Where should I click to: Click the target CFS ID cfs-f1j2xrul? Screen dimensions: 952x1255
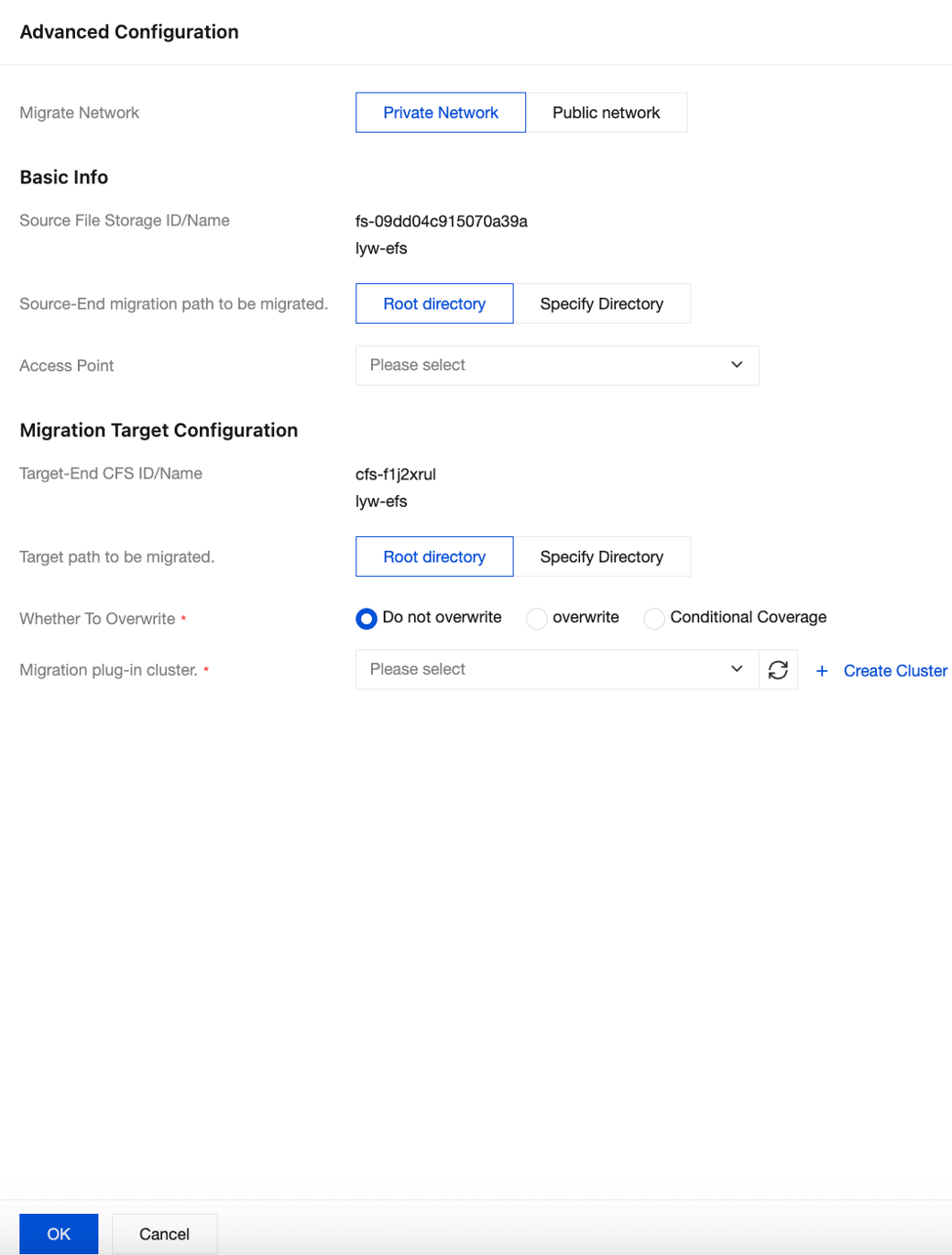point(396,474)
